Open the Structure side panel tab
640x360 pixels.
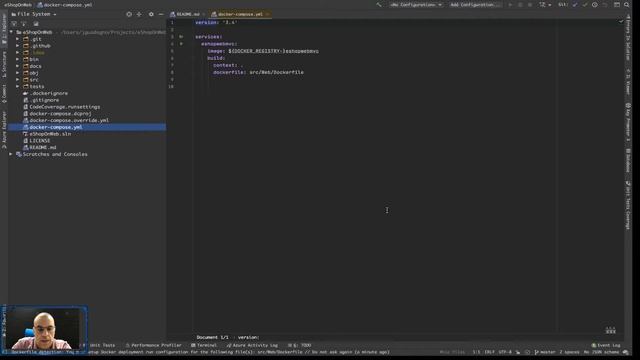tap(4, 65)
